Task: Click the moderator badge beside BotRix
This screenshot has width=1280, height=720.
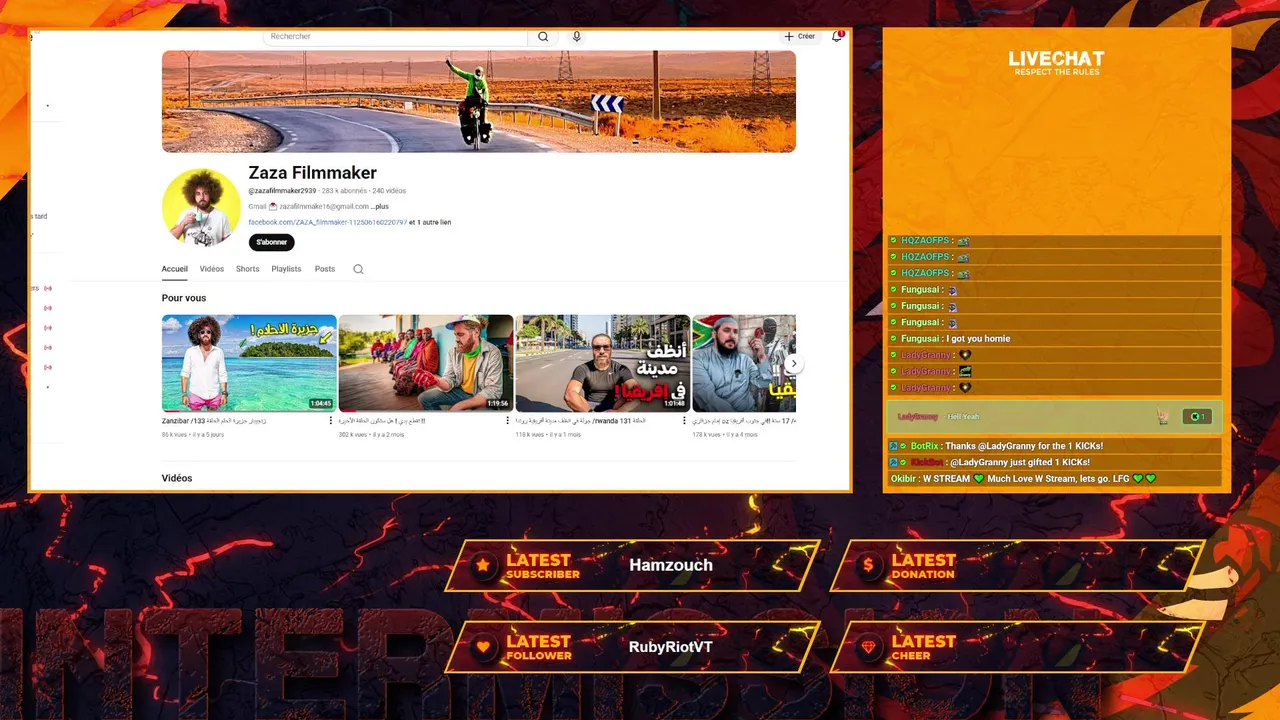Action: click(893, 446)
